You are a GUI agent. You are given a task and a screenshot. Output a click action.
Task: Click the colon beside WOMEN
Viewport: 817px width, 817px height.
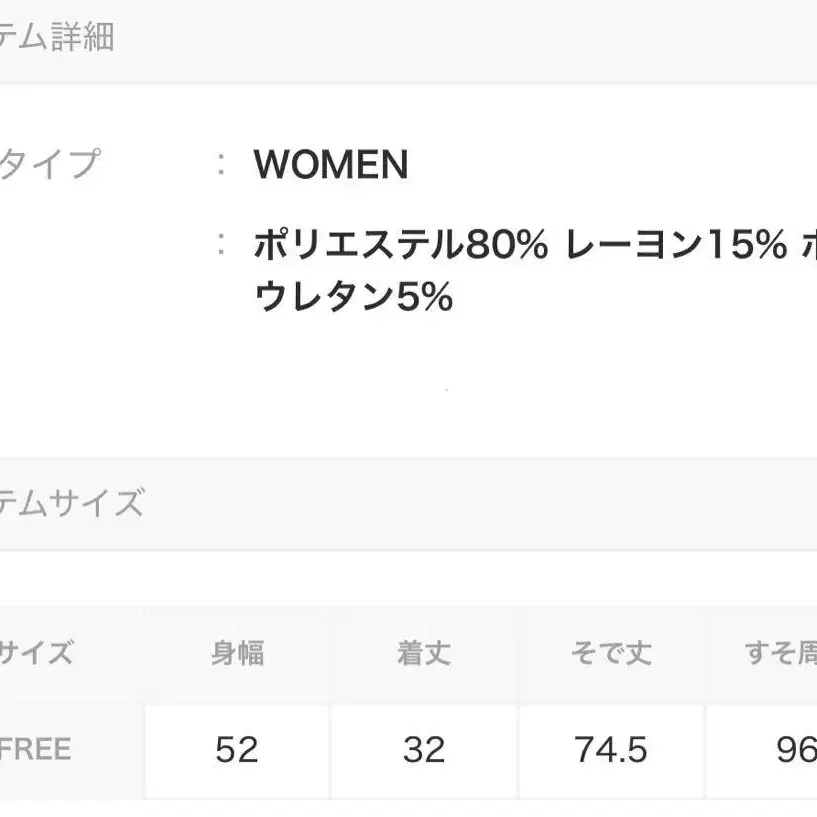[221, 164]
